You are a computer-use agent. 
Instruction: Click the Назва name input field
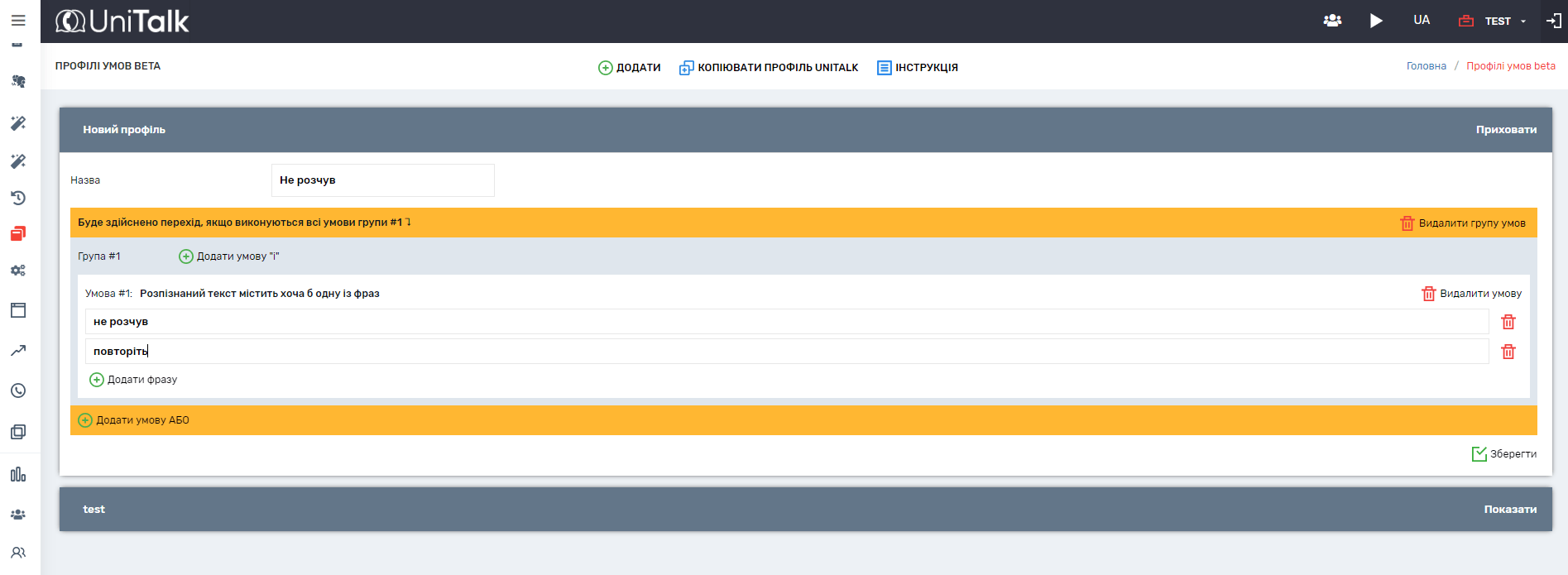(382, 180)
